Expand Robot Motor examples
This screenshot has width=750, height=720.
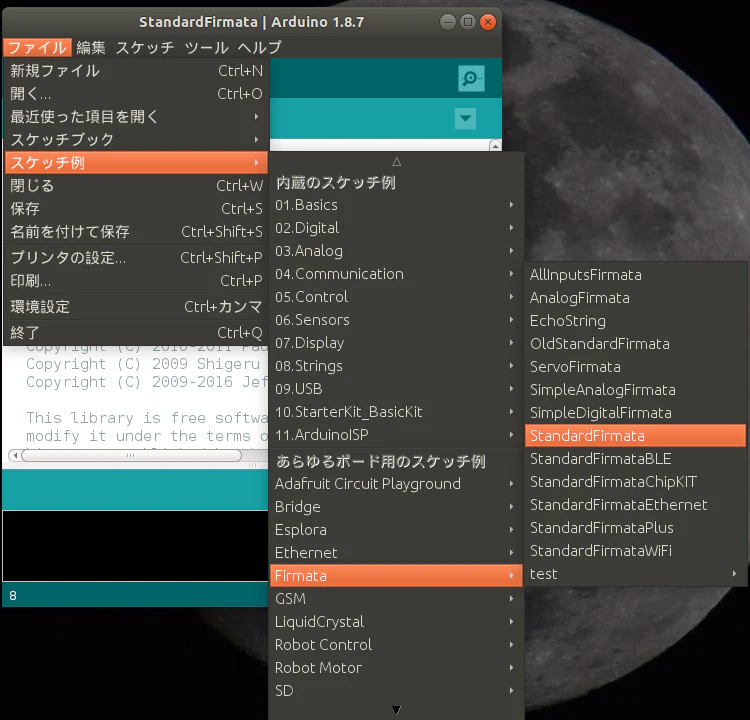click(396, 667)
